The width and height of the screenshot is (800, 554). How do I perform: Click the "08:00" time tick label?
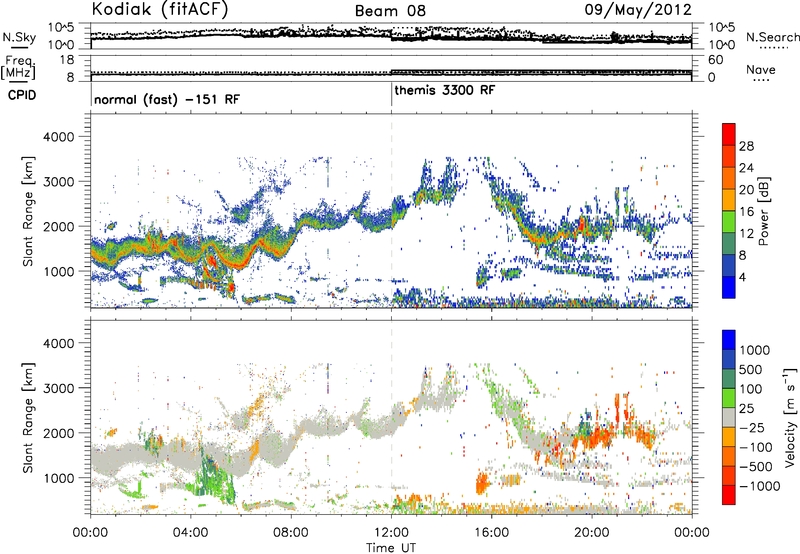point(290,533)
